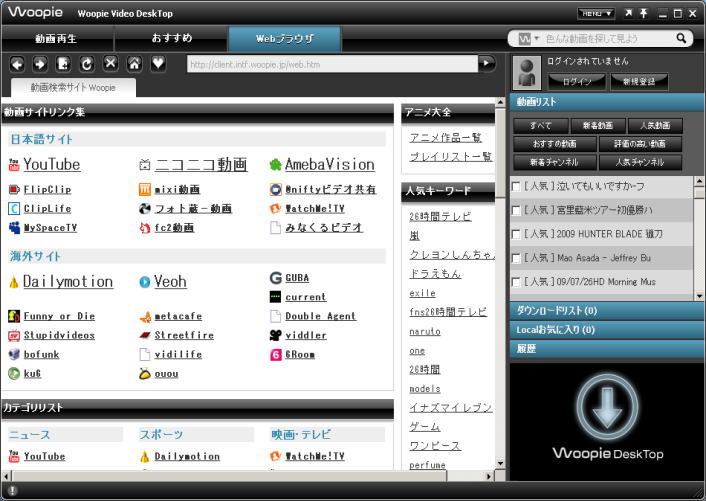Viewport: 706px width, 501px height.
Task: Open a new page tab icon
Action: 63,64
